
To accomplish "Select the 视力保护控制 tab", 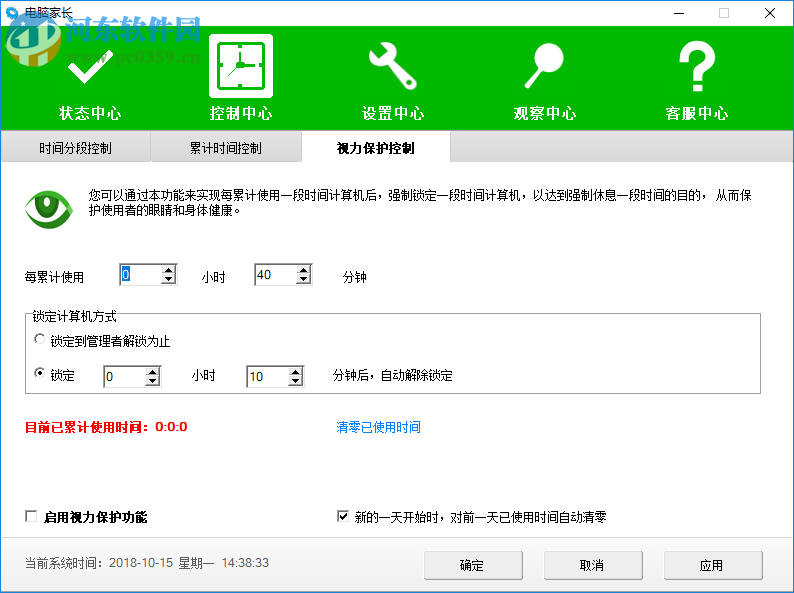I will [x=376, y=148].
